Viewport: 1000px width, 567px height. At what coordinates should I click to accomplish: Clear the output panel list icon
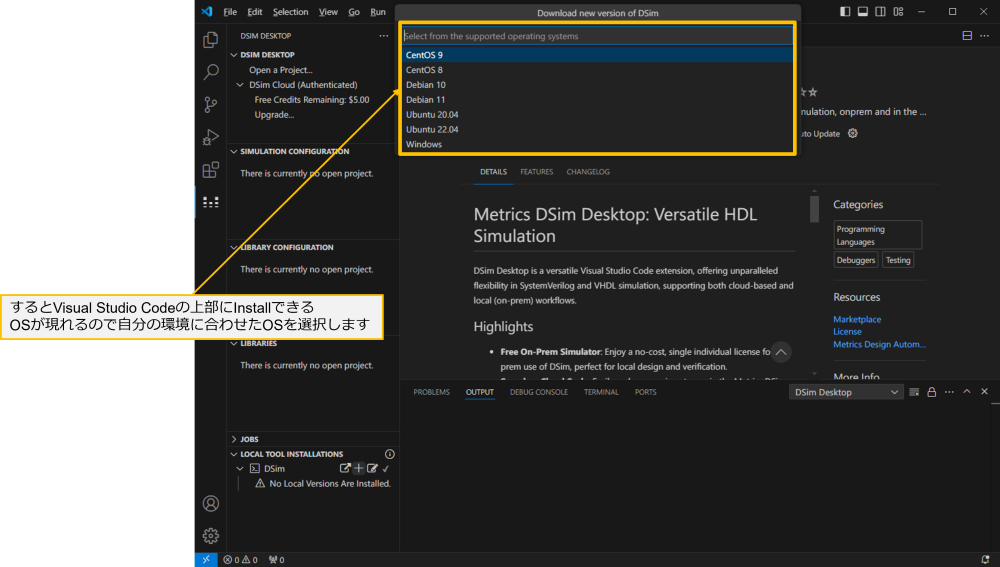[x=914, y=392]
